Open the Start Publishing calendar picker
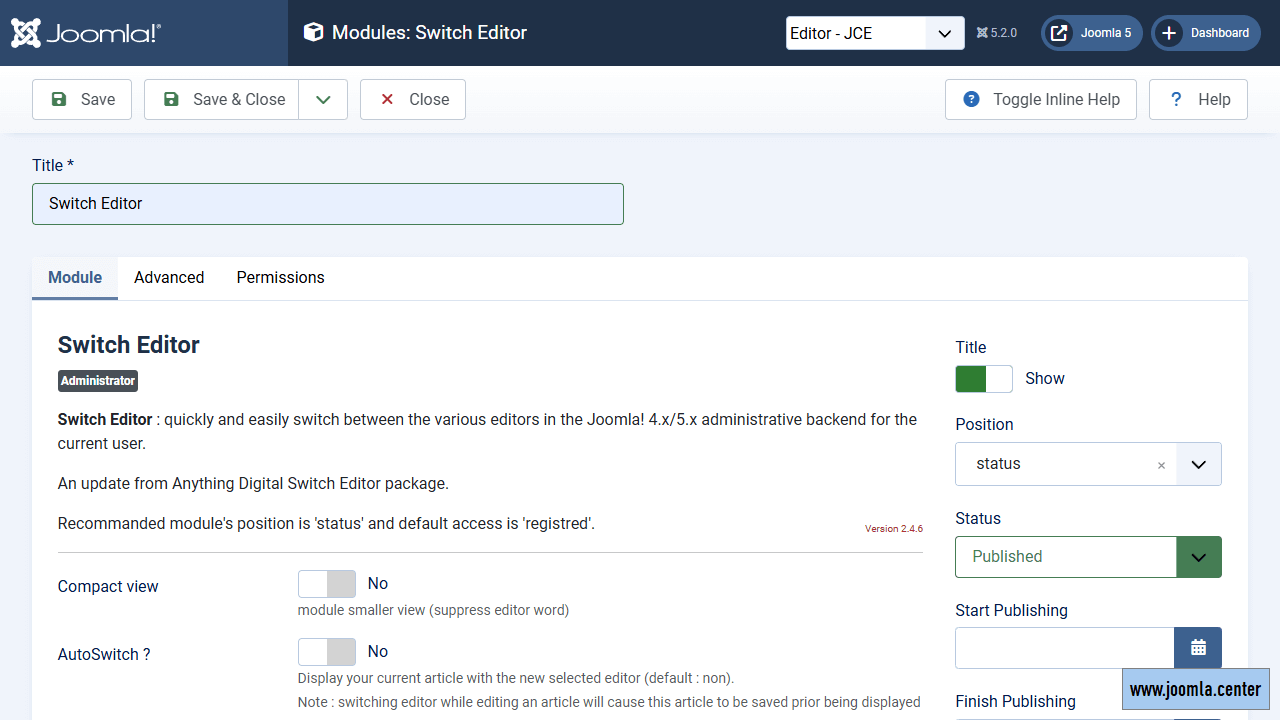Image resolution: width=1280 pixels, height=720 pixels. [1198, 648]
